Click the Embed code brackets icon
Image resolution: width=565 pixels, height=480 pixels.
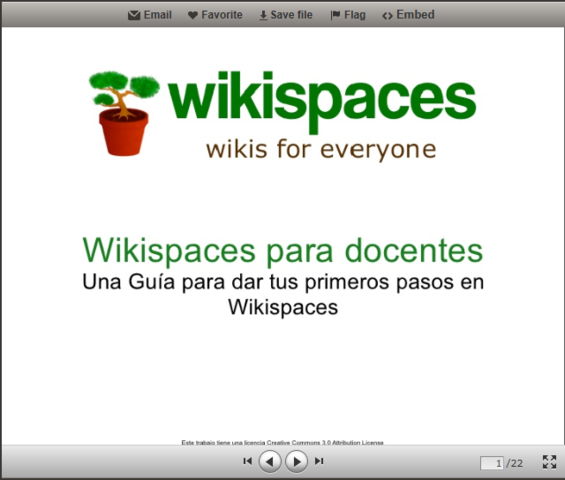pos(387,16)
